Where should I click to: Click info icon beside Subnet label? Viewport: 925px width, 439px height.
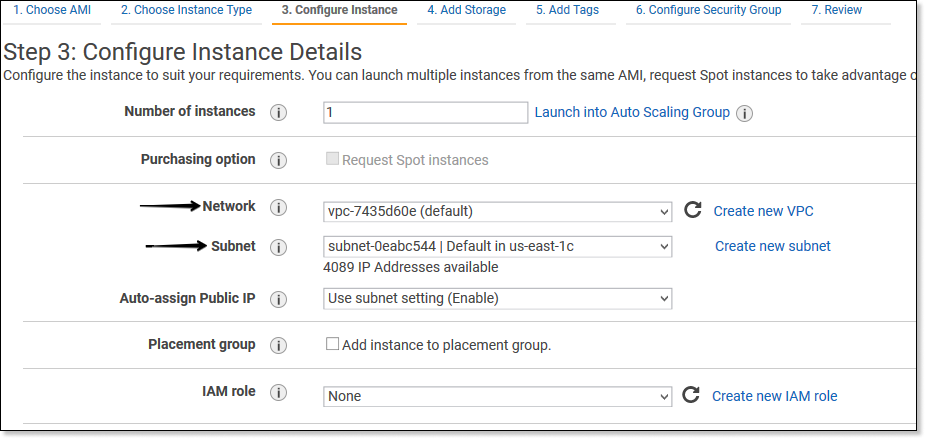click(279, 247)
